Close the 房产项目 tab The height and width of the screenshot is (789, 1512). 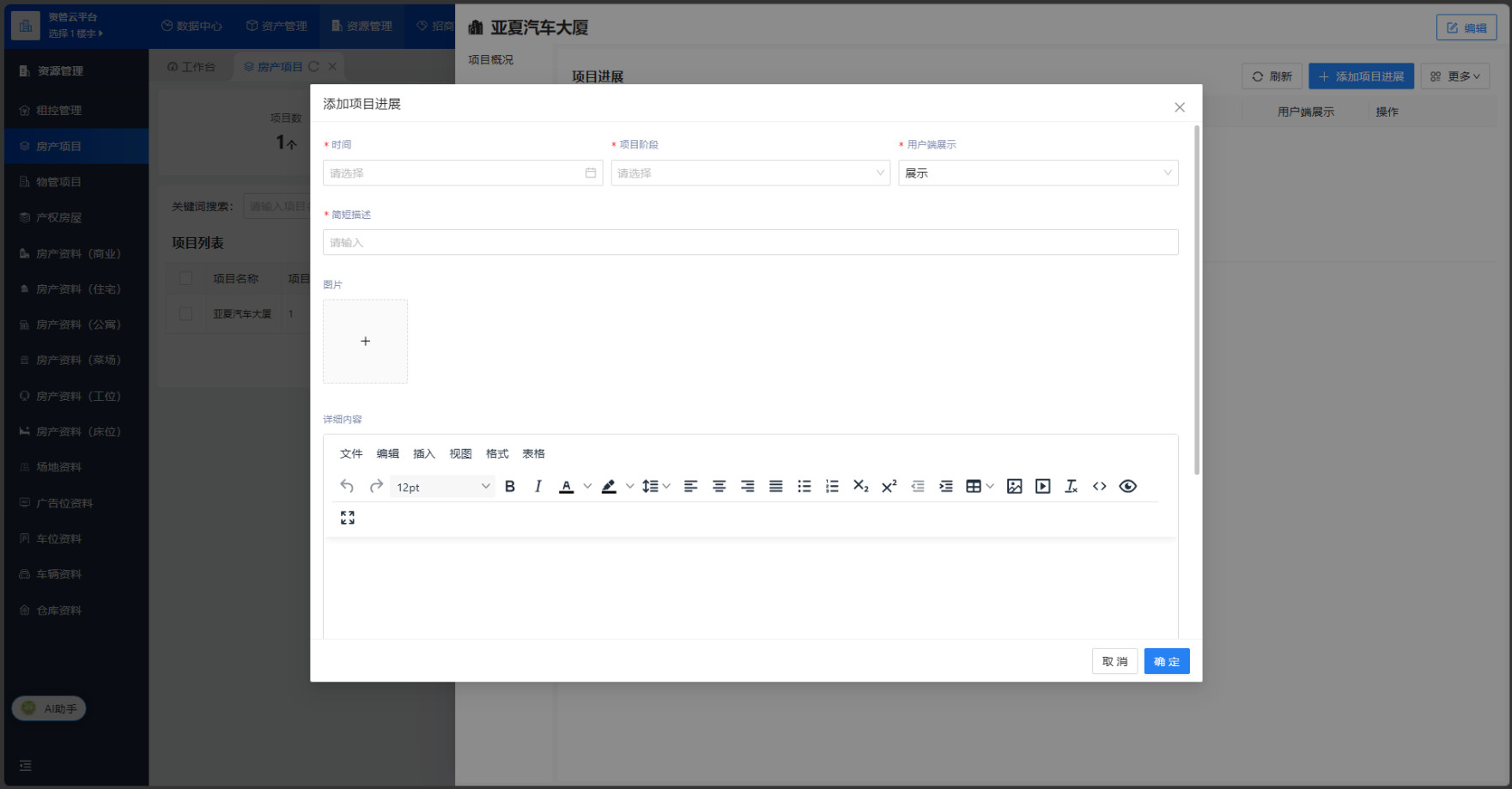[332, 66]
